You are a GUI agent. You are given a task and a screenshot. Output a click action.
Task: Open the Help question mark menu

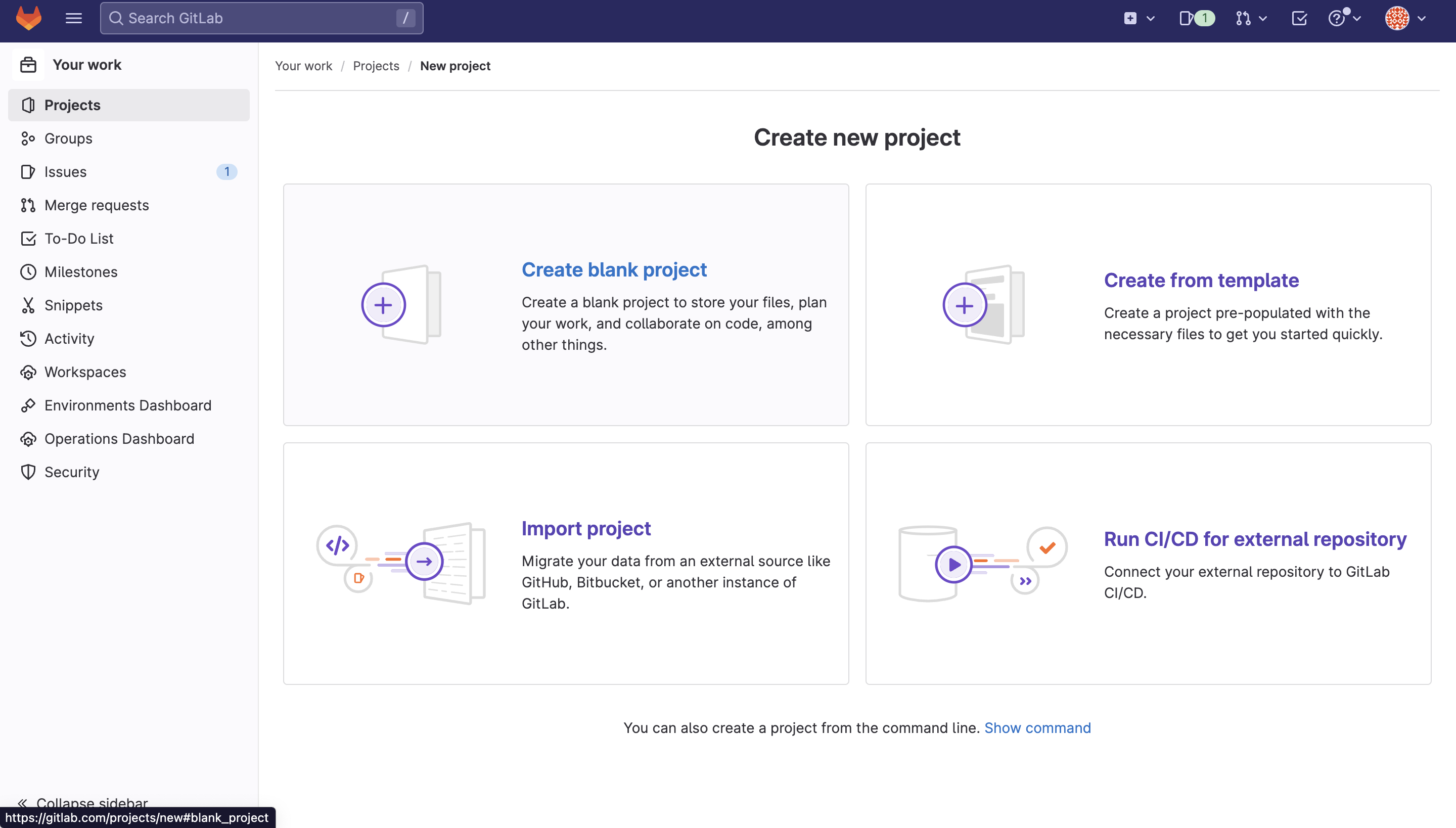1344,18
